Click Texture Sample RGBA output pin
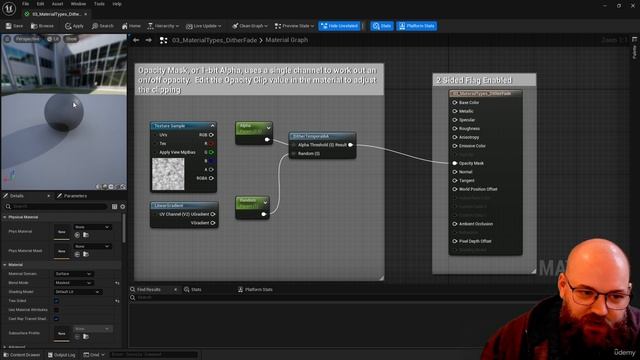Screen dimensions: 640x360 (211, 178)
